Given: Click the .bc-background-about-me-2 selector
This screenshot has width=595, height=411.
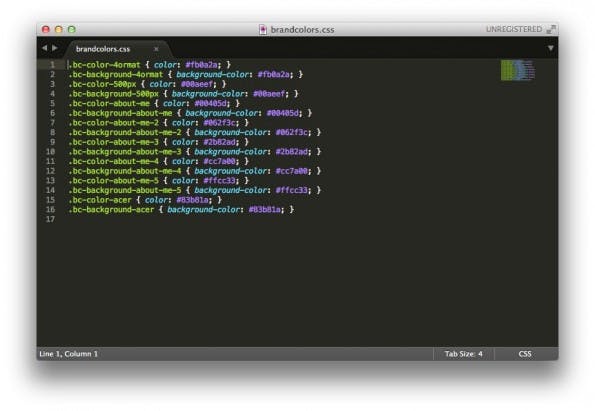Looking at the screenshot, I should click(x=125, y=132).
